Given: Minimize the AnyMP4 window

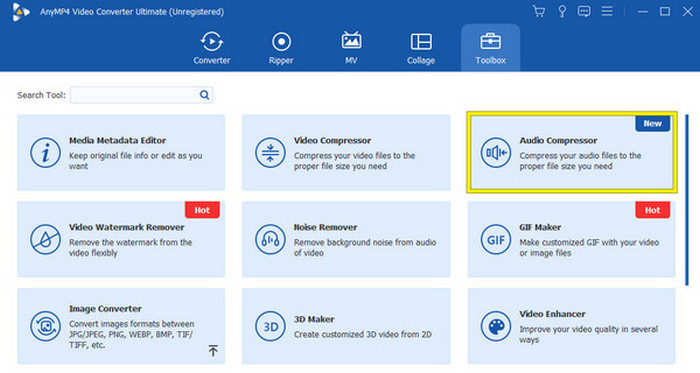Looking at the screenshot, I should click(x=643, y=12).
